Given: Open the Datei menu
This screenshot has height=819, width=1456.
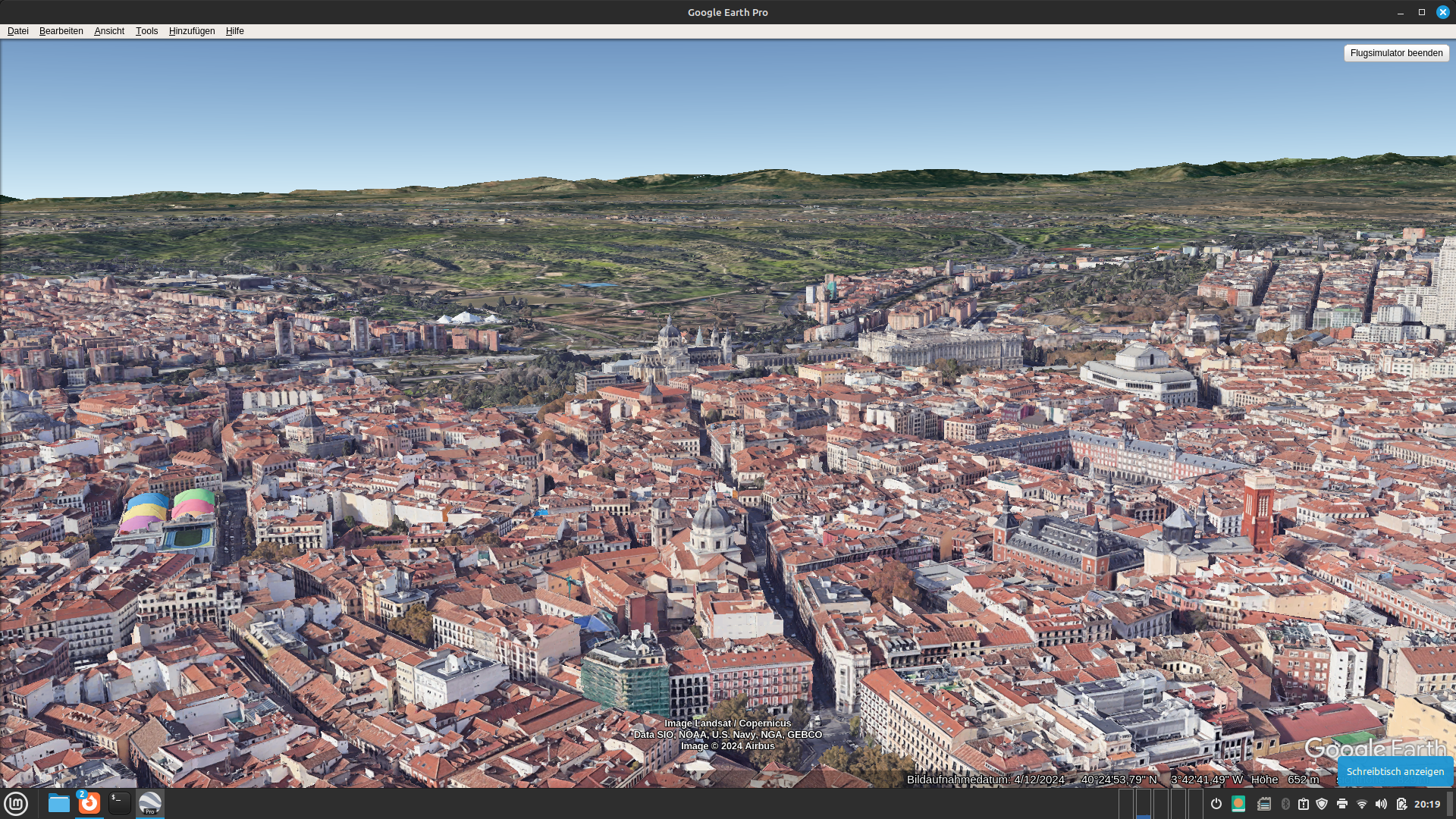Looking at the screenshot, I should pos(17,31).
